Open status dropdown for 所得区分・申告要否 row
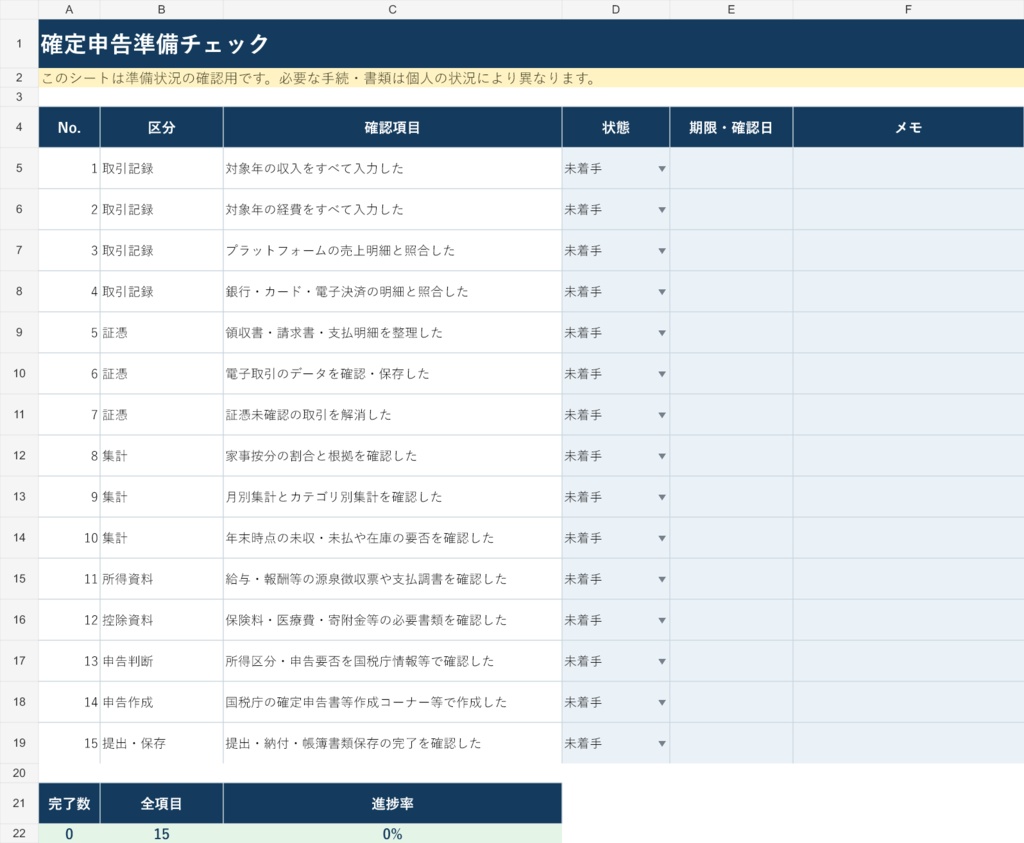Screen dimensions: 1024x843 pos(662,662)
